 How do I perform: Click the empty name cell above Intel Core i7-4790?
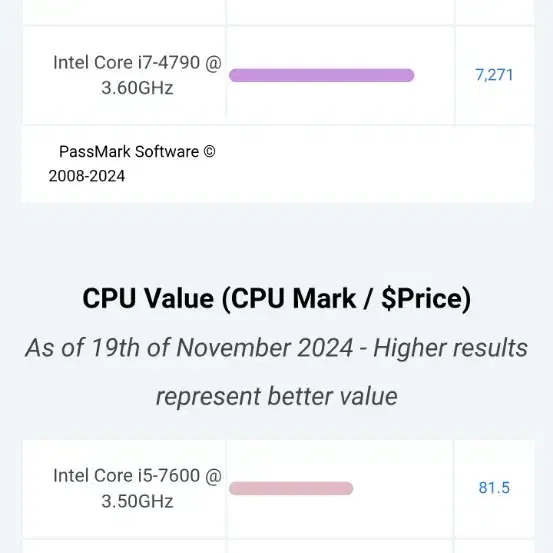pos(123,12)
